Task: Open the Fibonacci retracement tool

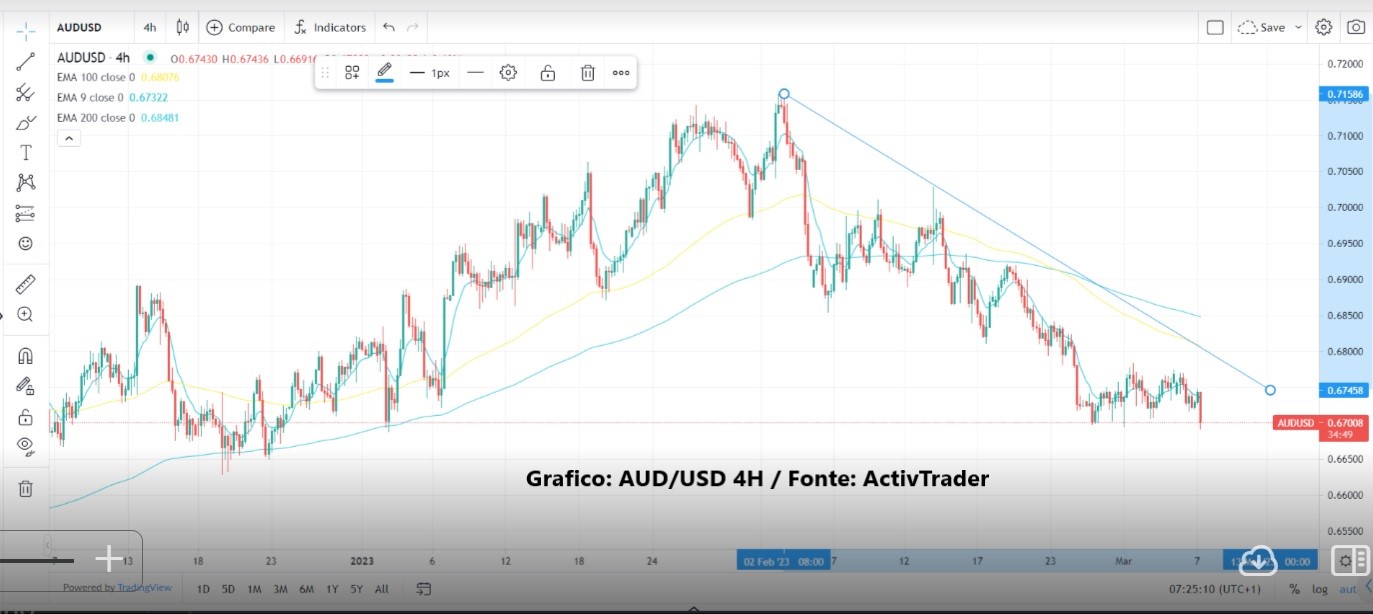Action: 25,92
